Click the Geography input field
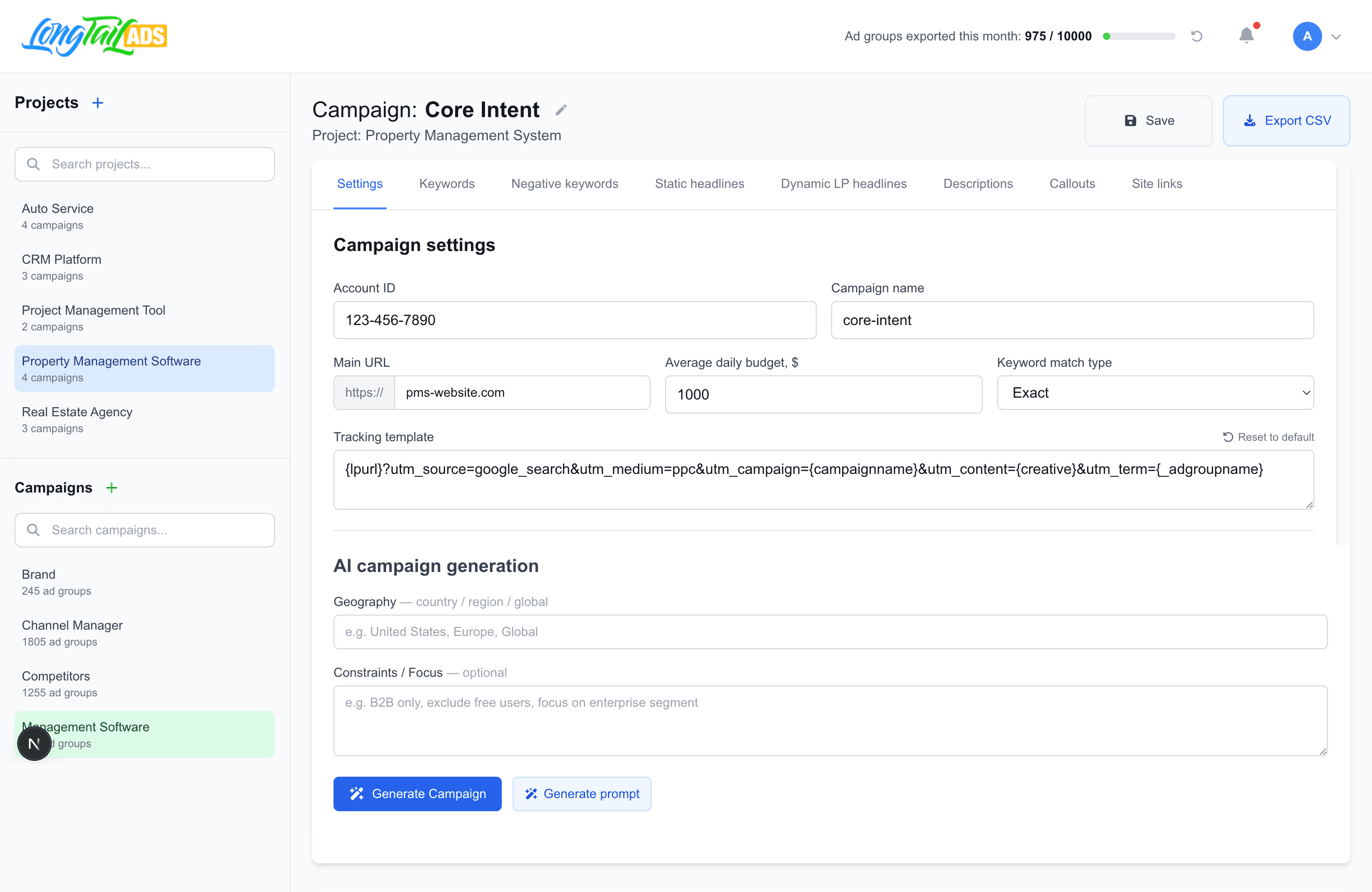This screenshot has height=892, width=1372. 830,632
